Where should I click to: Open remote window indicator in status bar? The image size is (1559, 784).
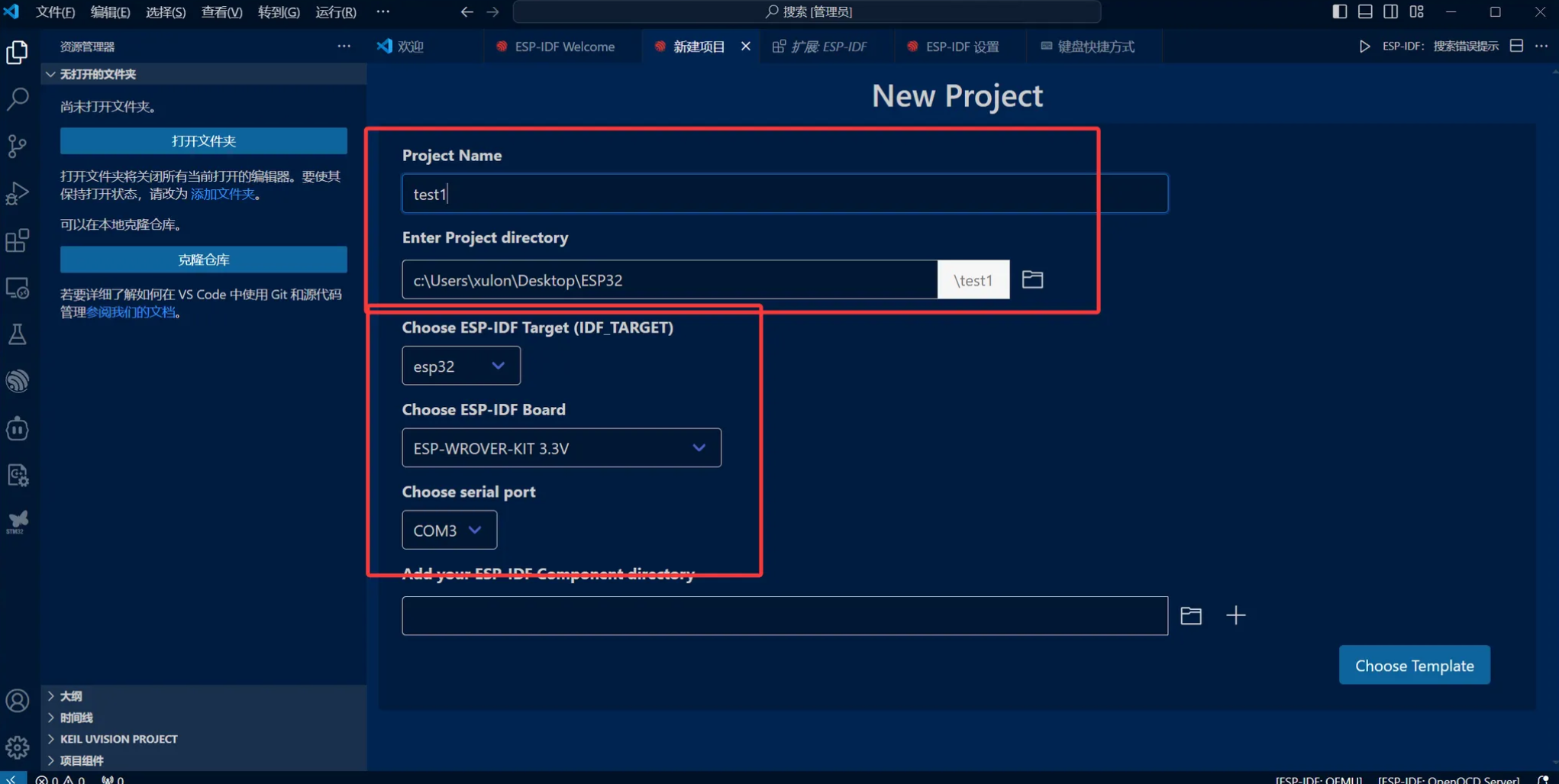click(x=13, y=778)
